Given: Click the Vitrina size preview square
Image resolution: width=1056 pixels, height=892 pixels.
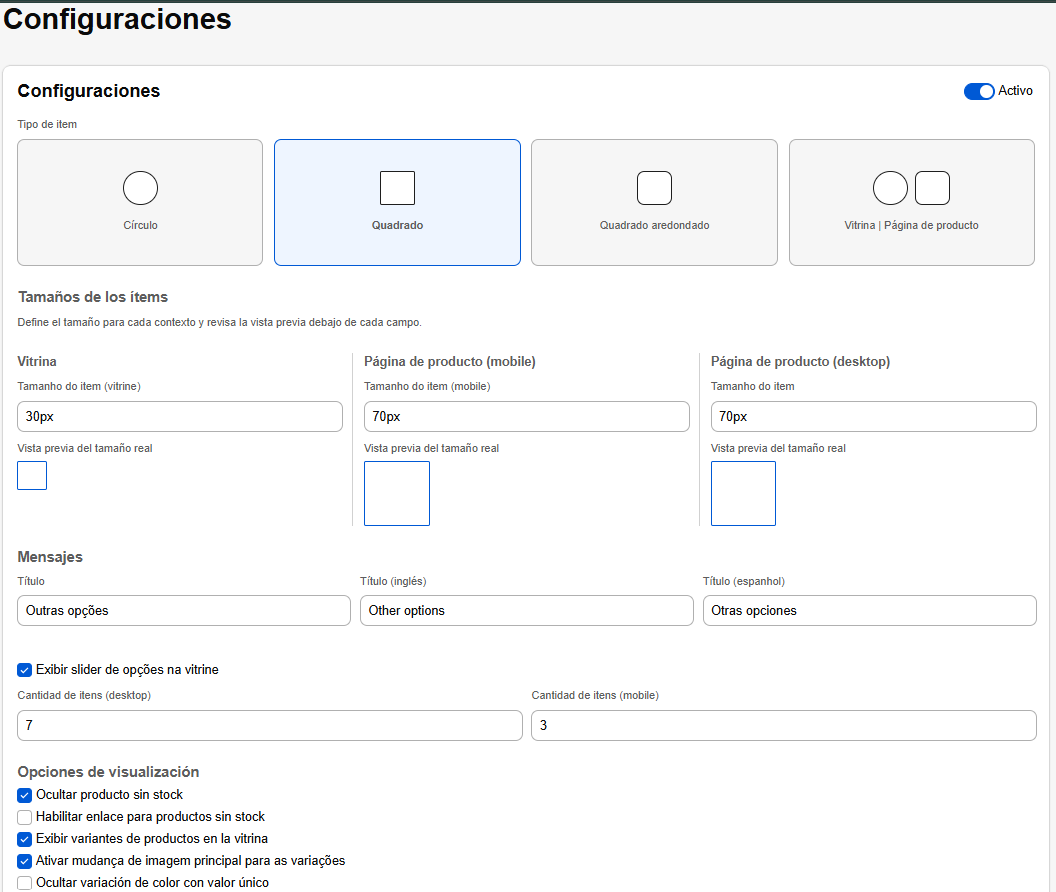Looking at the screenshot, I should coord(32,476).
